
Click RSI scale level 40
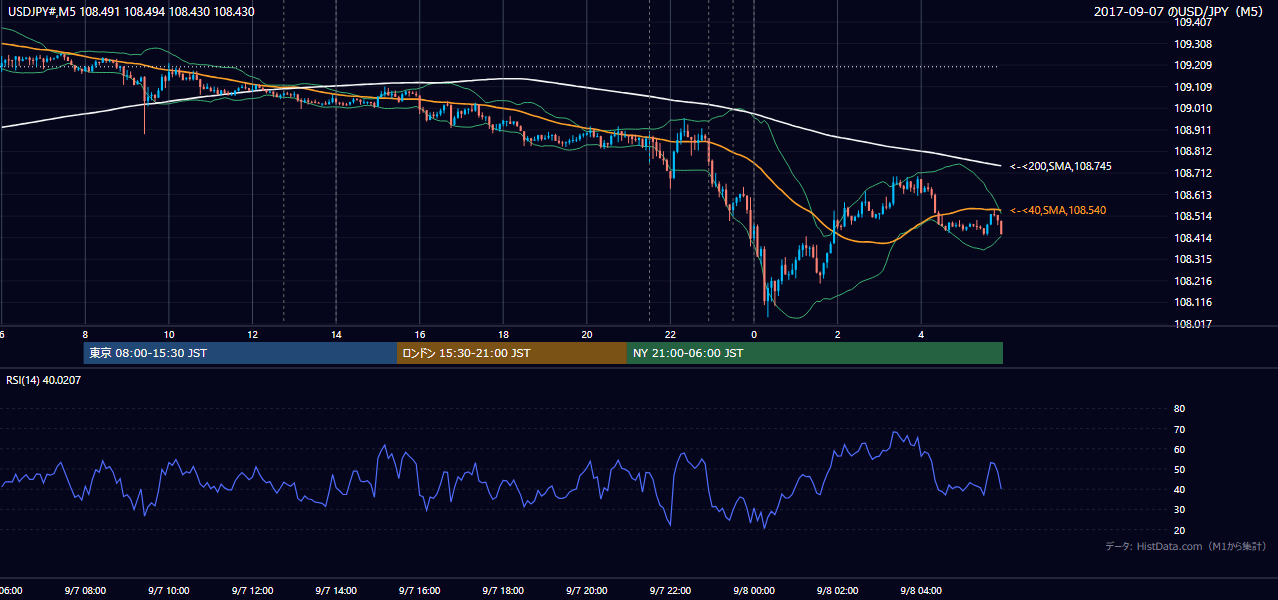pos(1179,489)
